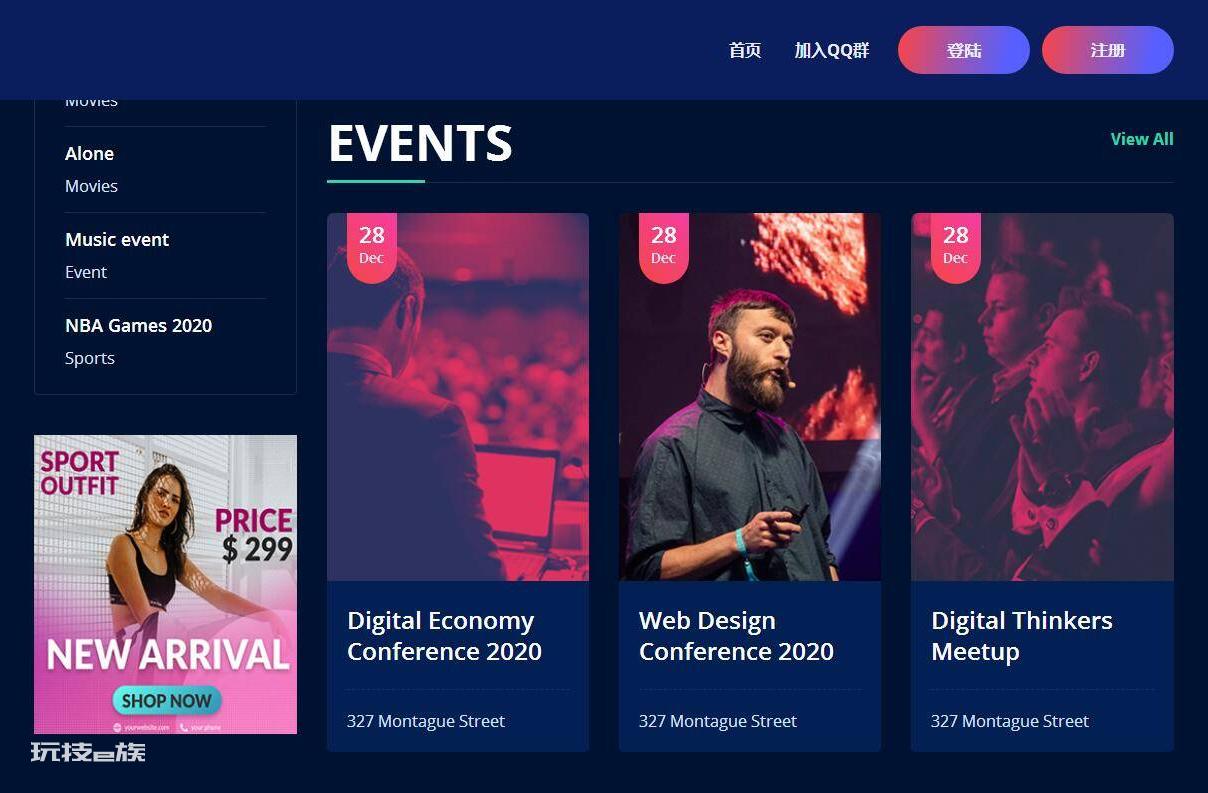Click the 首页 navigation link
The image size is (1208, 793).
tap(745, 50)
